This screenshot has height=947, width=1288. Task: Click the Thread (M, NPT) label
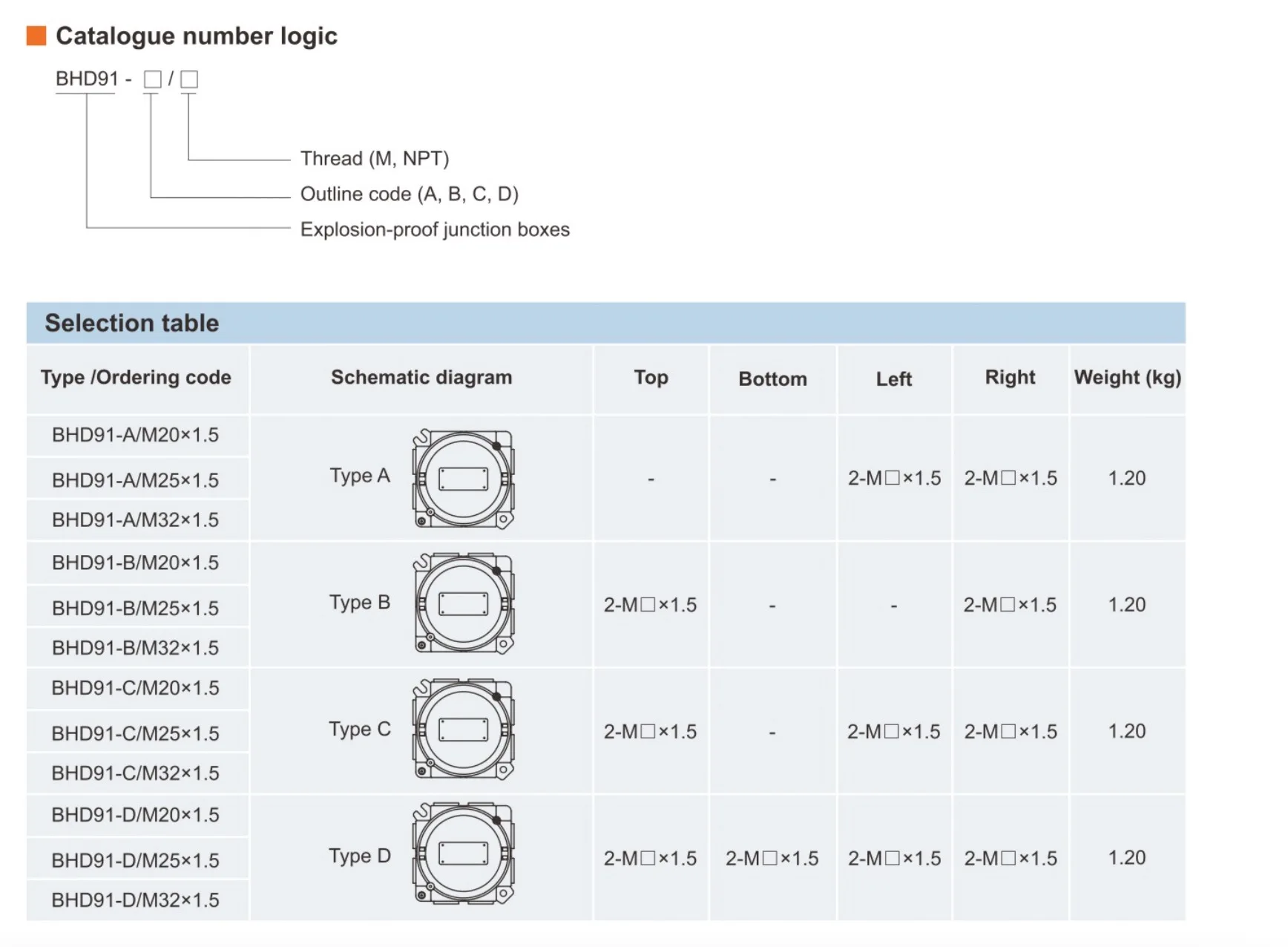click(375, 158)
